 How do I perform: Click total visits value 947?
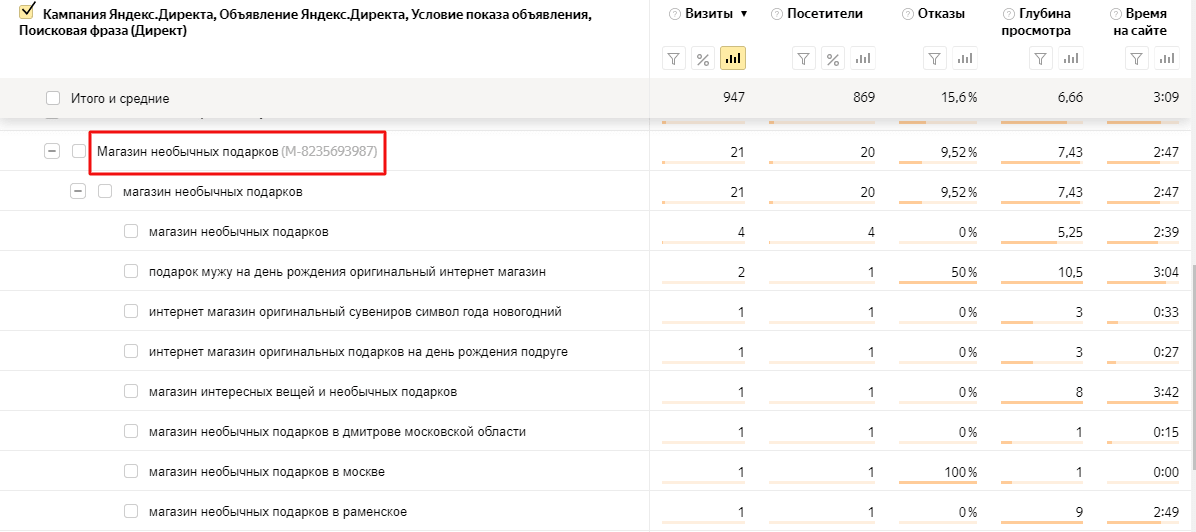(x=735, y=98)
